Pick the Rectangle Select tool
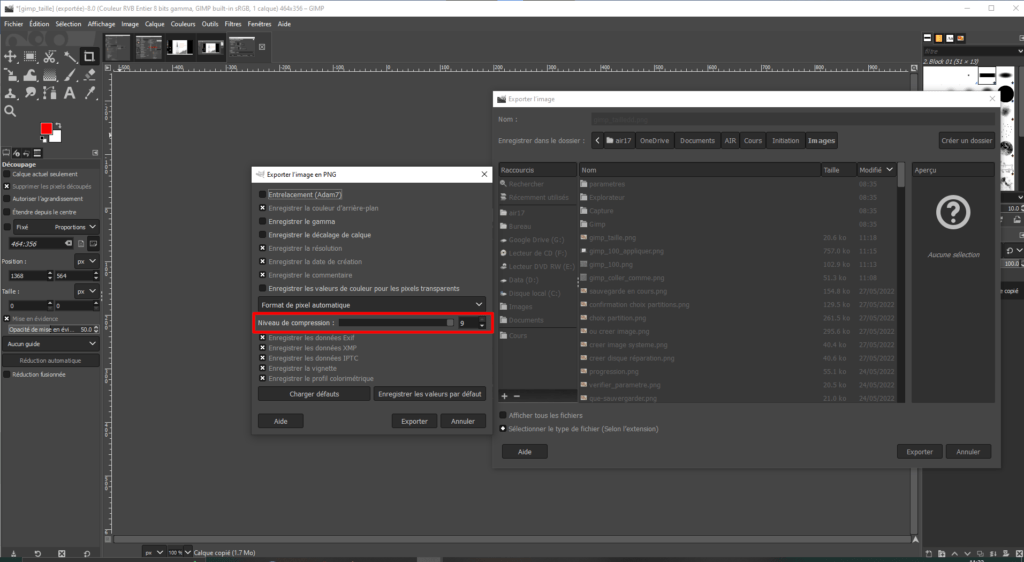 click(30, 57)
